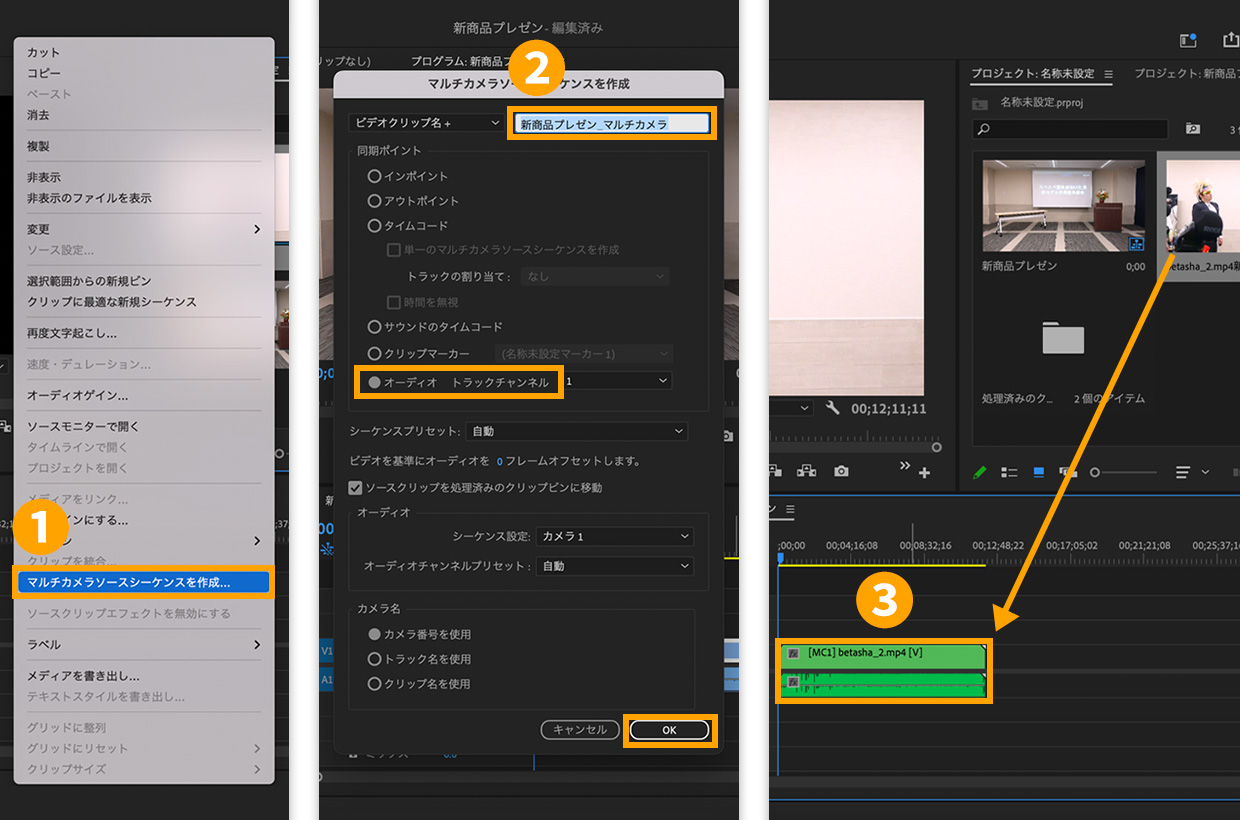The width and height of the screenshot is (1240, 820).
Task: Select the オーディオ sync radio button
Action: pyautogui.click(x=375, y=382)
